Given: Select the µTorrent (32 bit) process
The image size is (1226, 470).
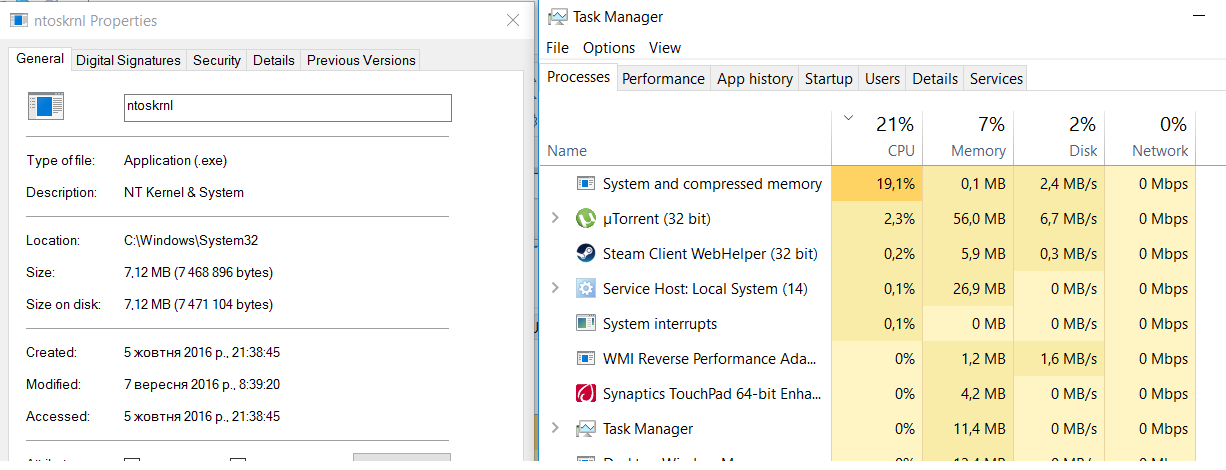Looking at the screenshot, I should click(656, 219).
